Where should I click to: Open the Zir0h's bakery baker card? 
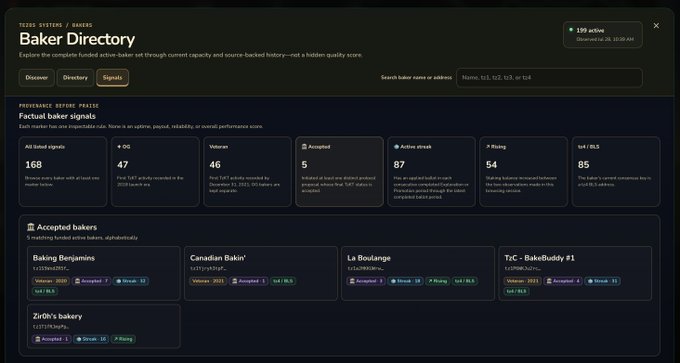coord(104,326)
